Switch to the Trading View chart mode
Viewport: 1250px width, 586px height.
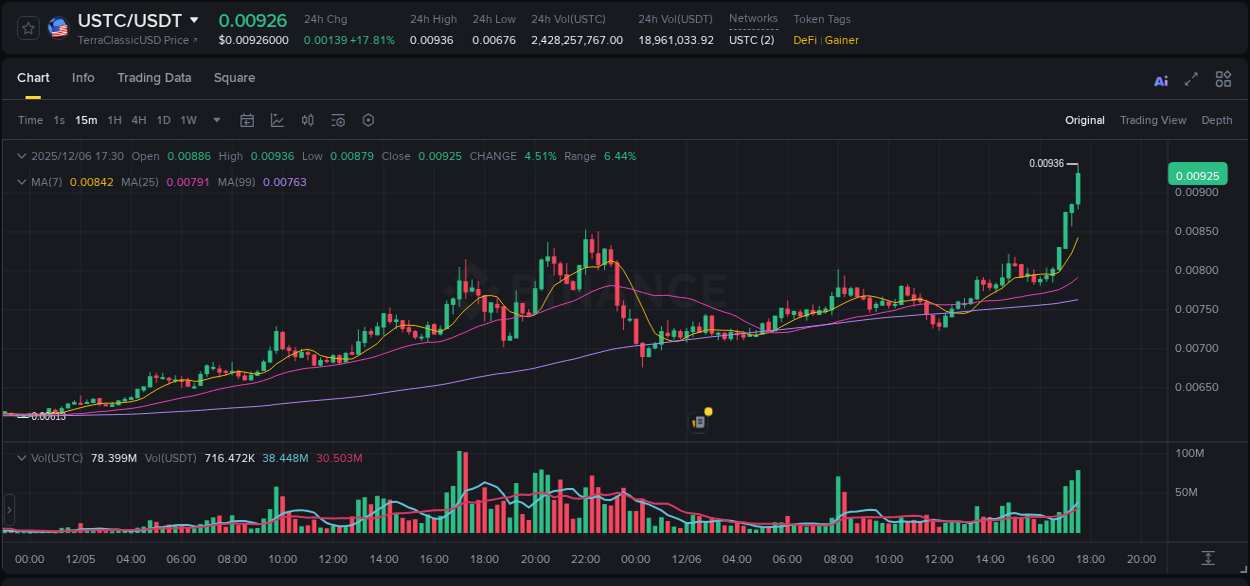(x=1153, y=120)
